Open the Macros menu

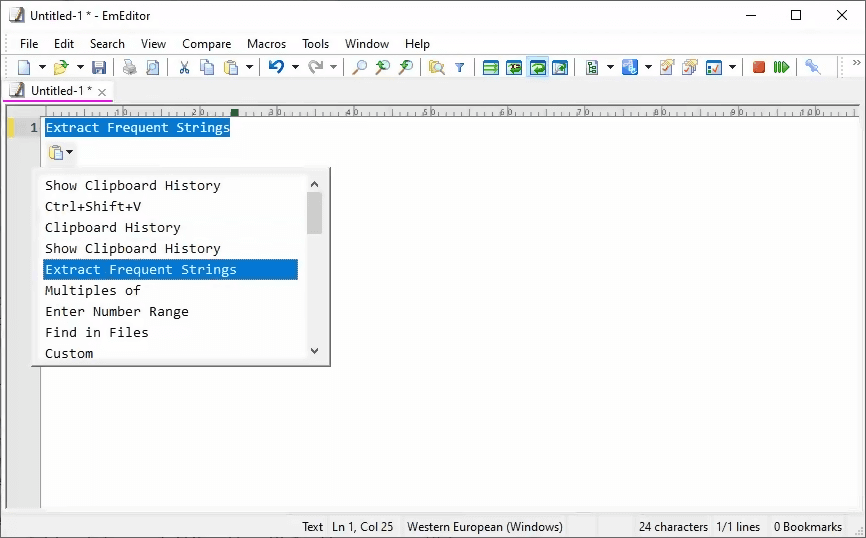(266, 44)
